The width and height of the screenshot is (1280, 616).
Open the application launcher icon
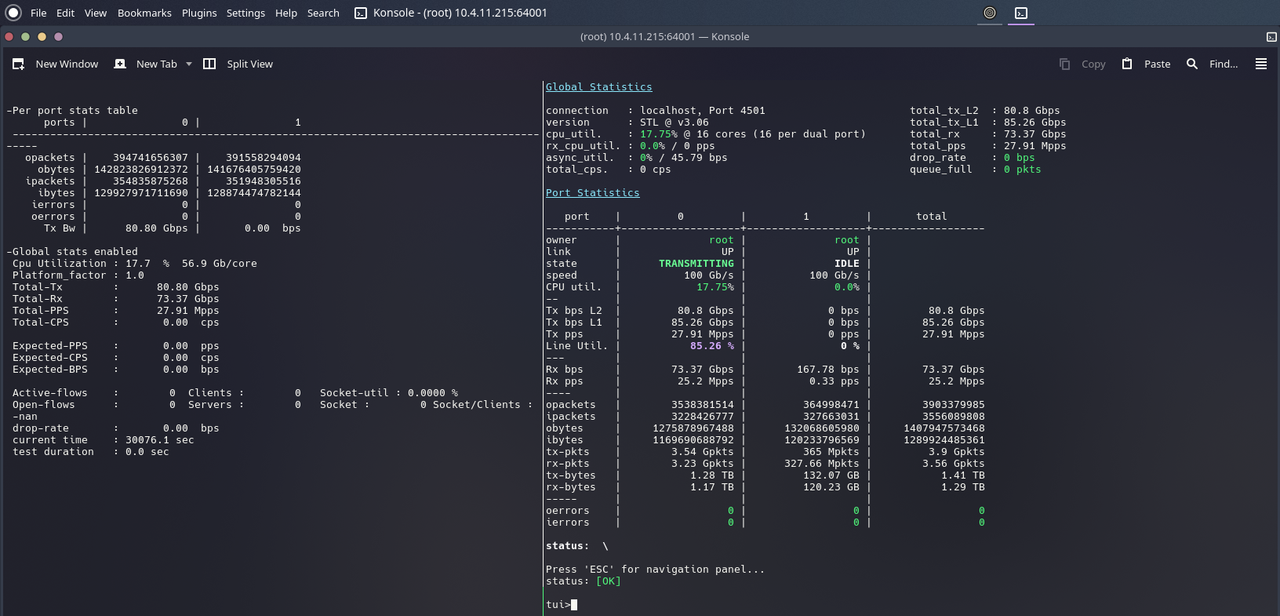tap(13, 13)
